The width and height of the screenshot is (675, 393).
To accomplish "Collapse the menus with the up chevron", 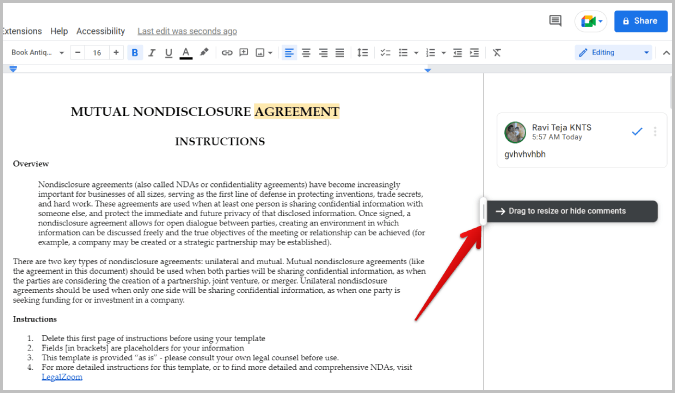I will click(x=666, y=53).
